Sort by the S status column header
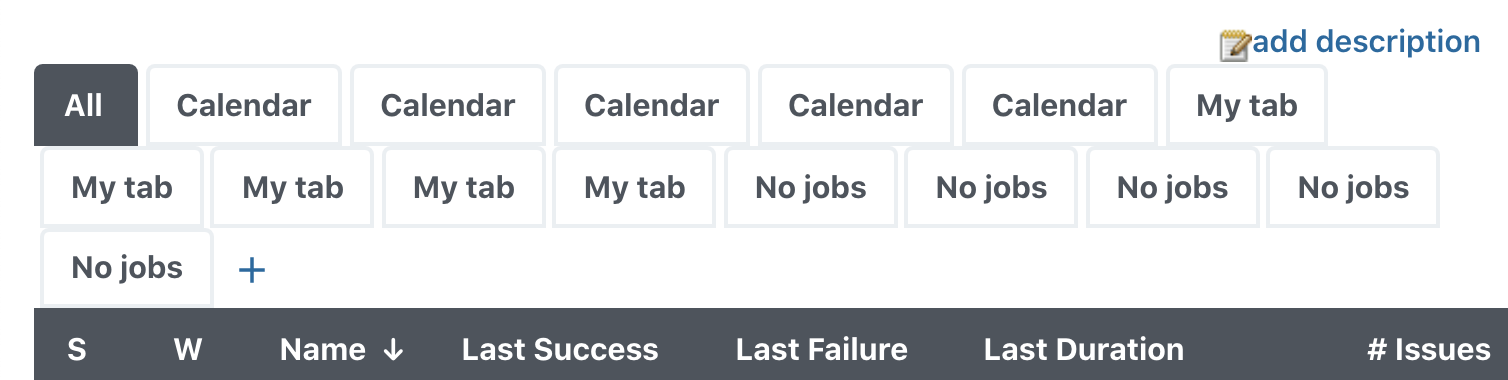The height and width of the screenshot is (380, 1508). coord(77,349)
